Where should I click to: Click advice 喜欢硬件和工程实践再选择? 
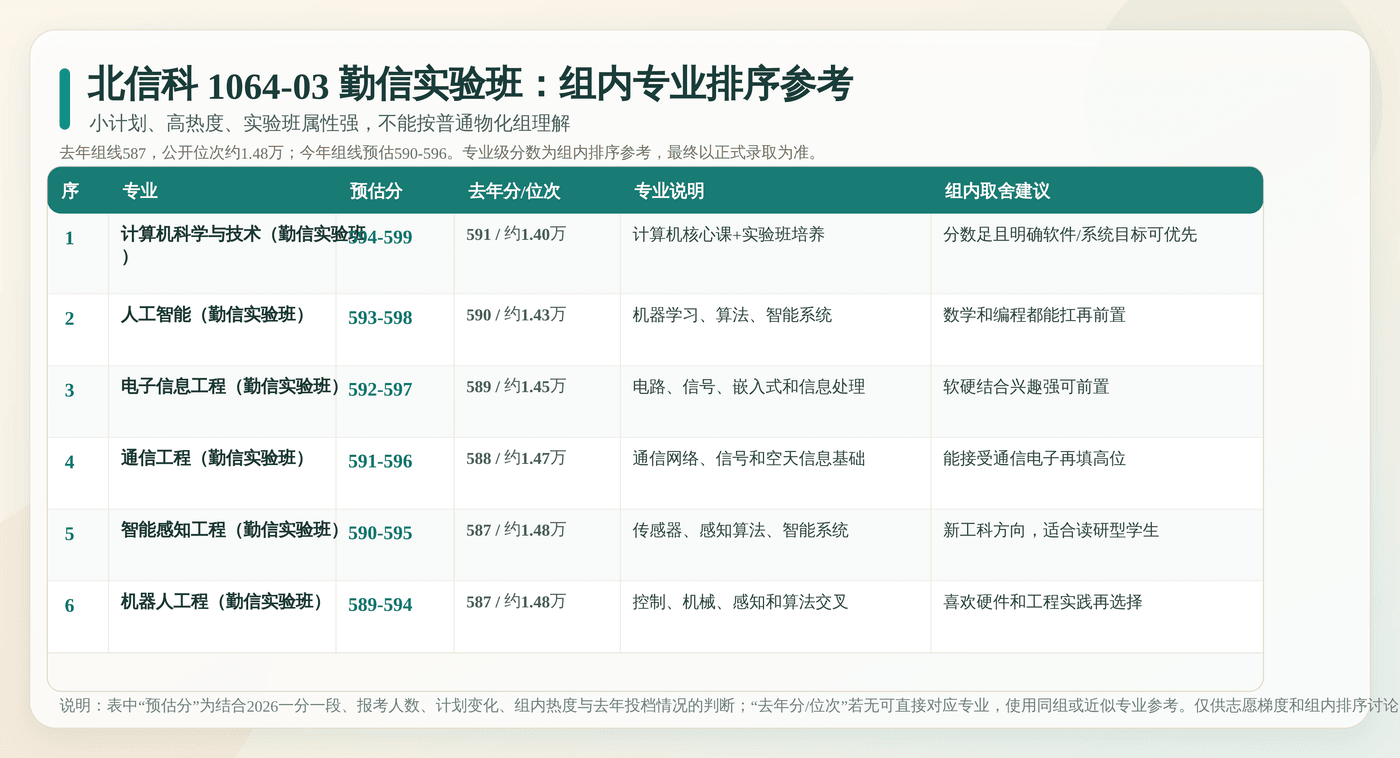click(x=1043, y=603)
